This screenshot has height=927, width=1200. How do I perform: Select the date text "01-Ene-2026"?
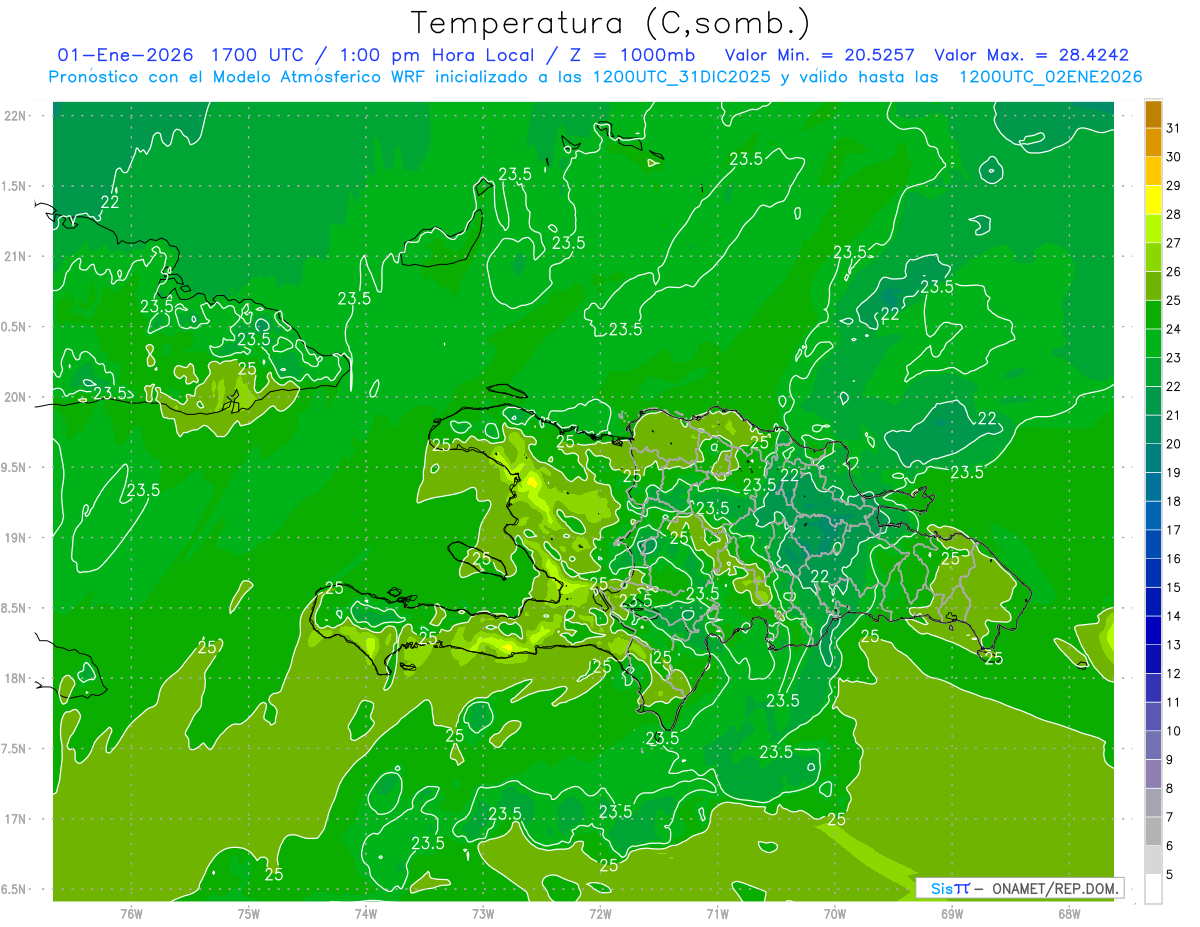(125, 55)
